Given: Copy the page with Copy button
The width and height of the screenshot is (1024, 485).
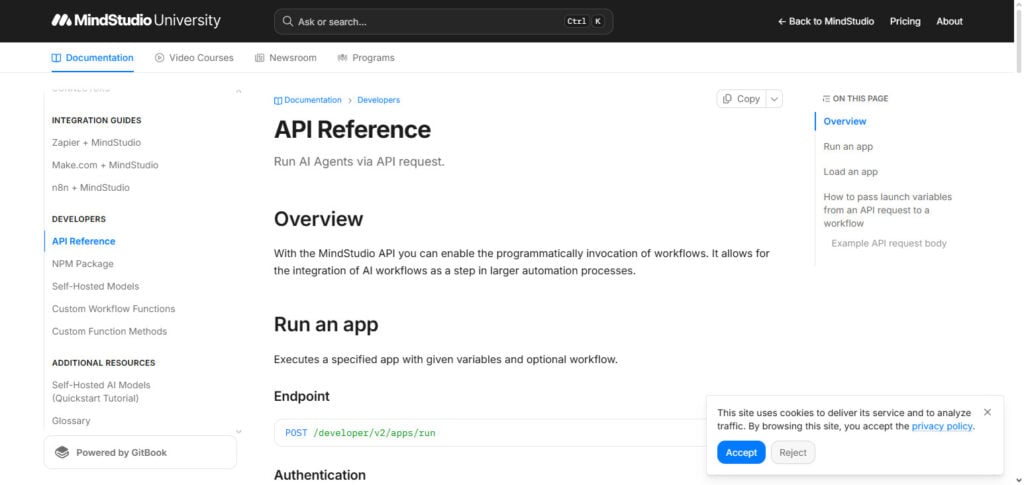Looking at the screenshot, I should (x=741, y=99).
